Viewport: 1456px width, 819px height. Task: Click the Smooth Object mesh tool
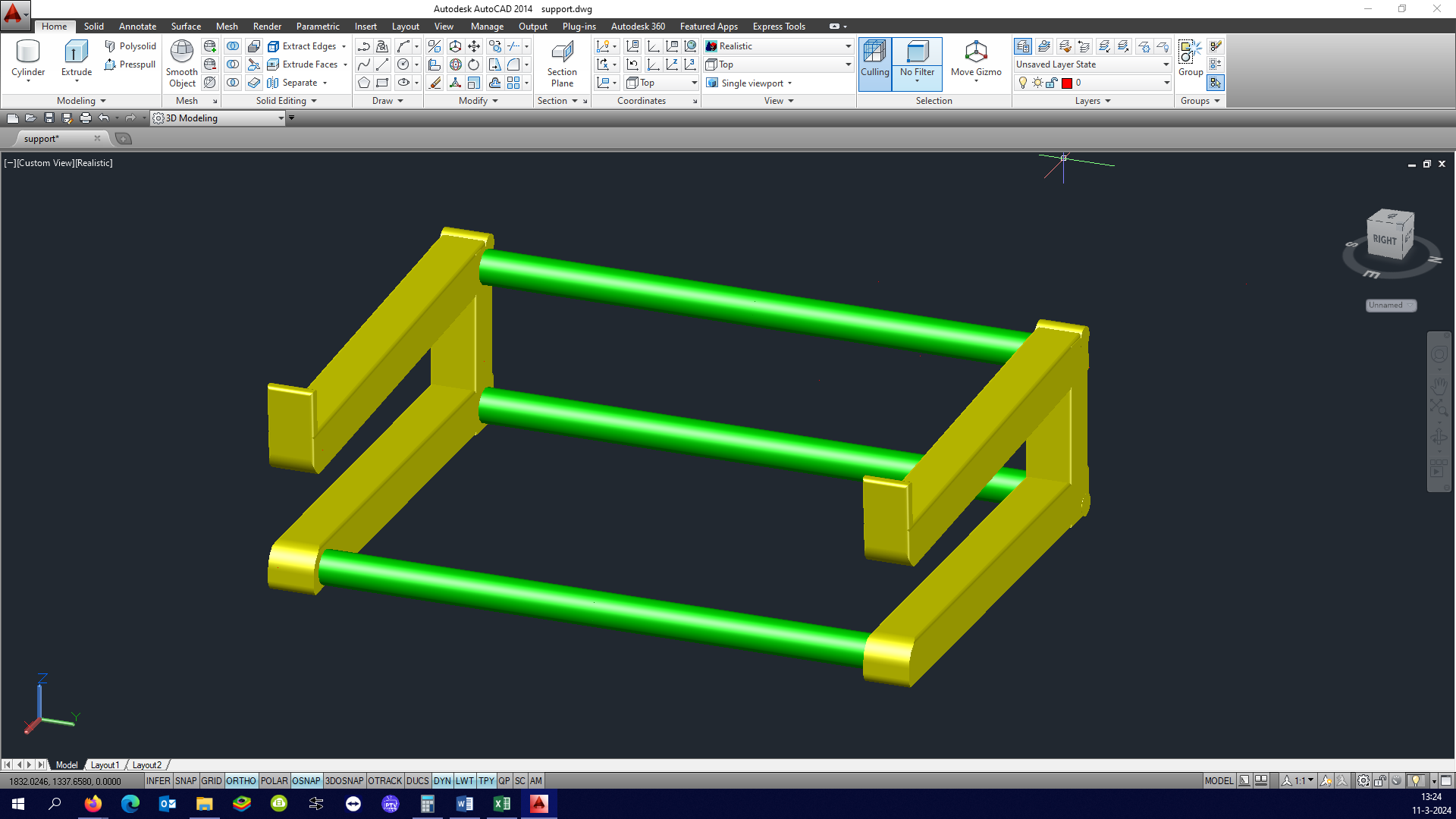click(182, 64)
